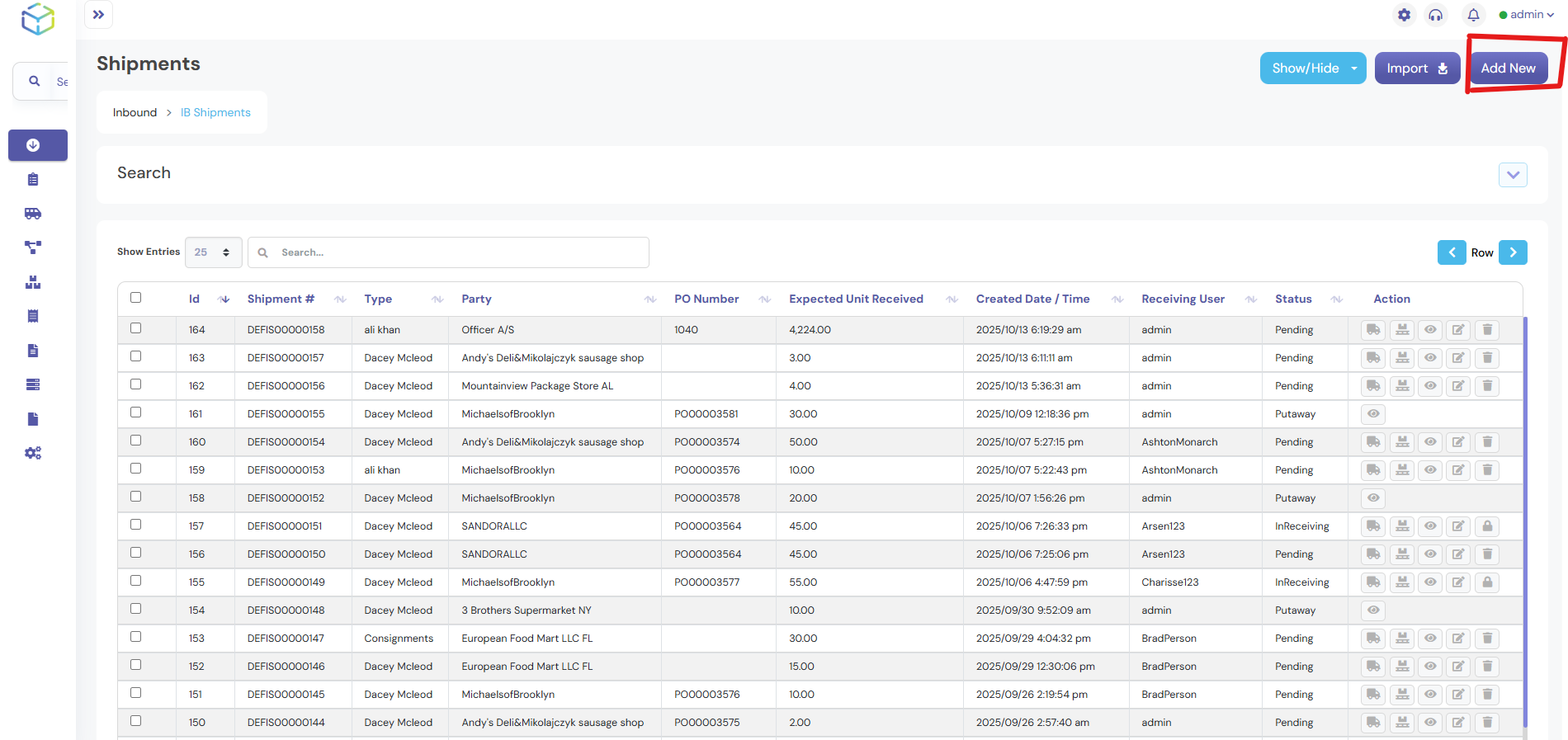Delete shipment DEFIS00000158 with trash icon
The height and width of the screenshot is (740, 1568).
[x=1487, y=330]
